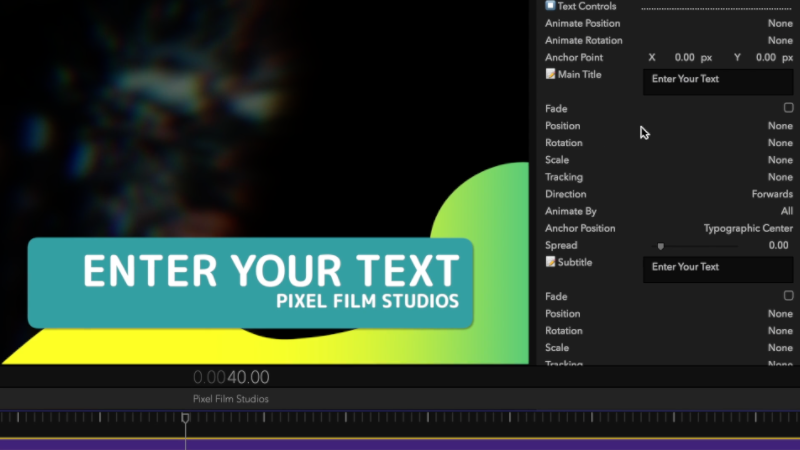The height and width of the screenshot is (450, 800).
Task: Select the ENTER YOUR TEXT title in viewer
Action: (x=271, y=270)
